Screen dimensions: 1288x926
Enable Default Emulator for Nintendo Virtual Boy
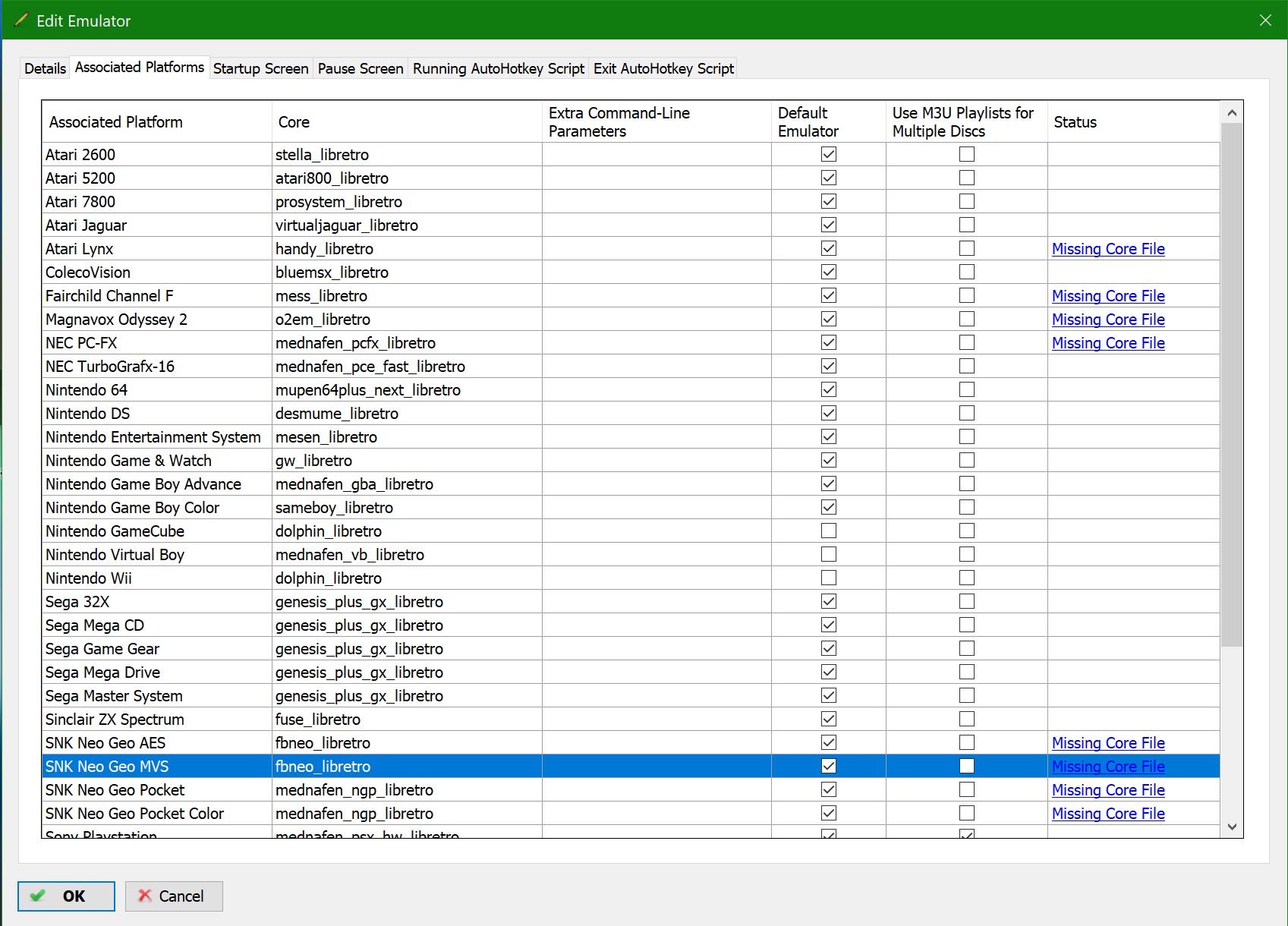(x=829, y=554)
